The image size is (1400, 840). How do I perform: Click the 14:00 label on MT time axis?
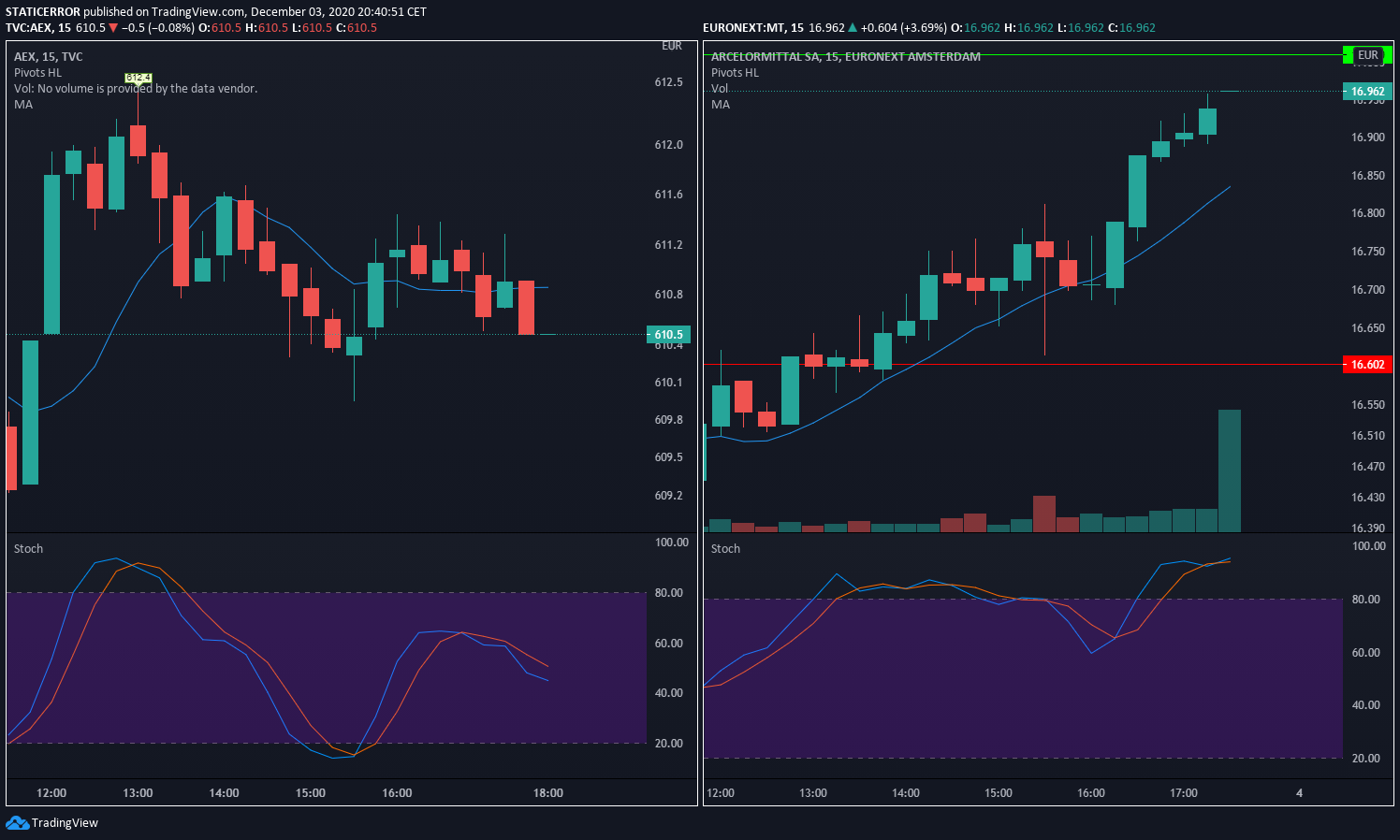[906, 793]
